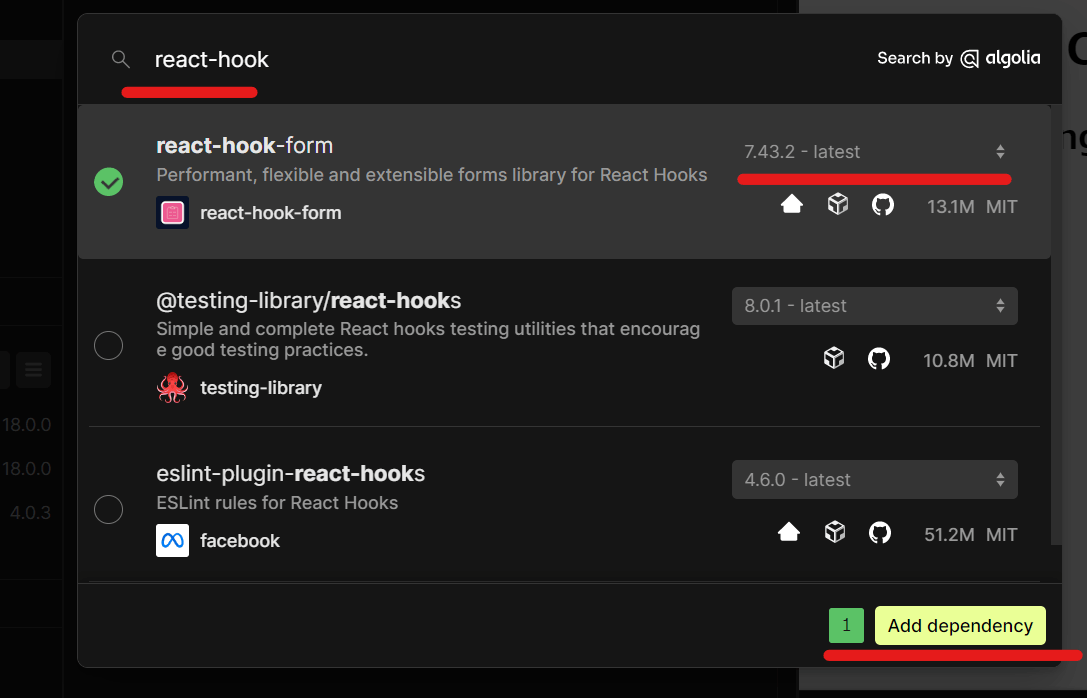Click the hamburger menu button behind dialog

(33, 369)
